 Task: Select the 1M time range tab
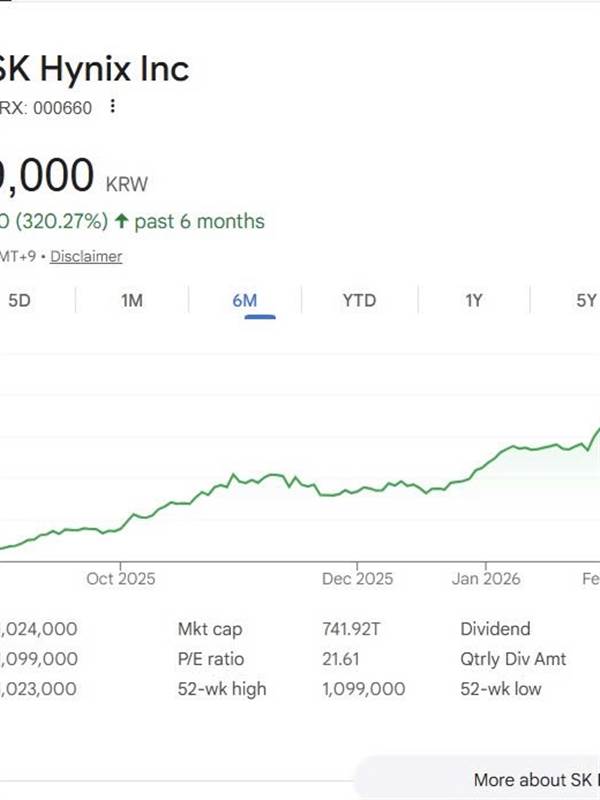tap(132, 300)
